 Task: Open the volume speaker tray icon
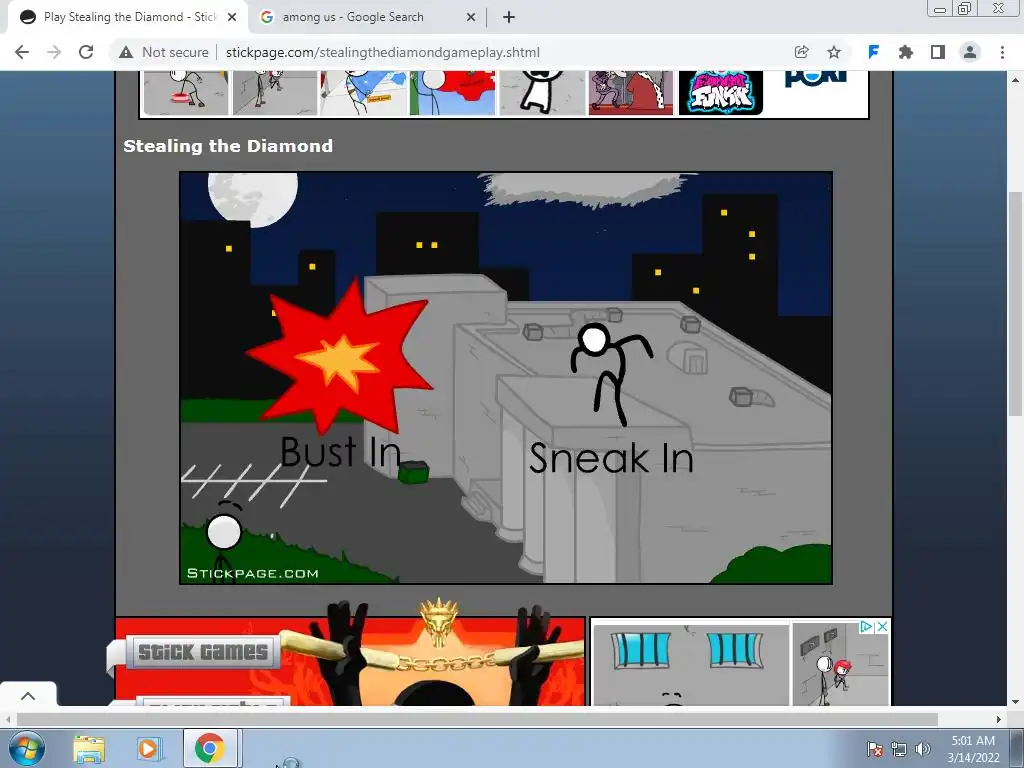922,749
